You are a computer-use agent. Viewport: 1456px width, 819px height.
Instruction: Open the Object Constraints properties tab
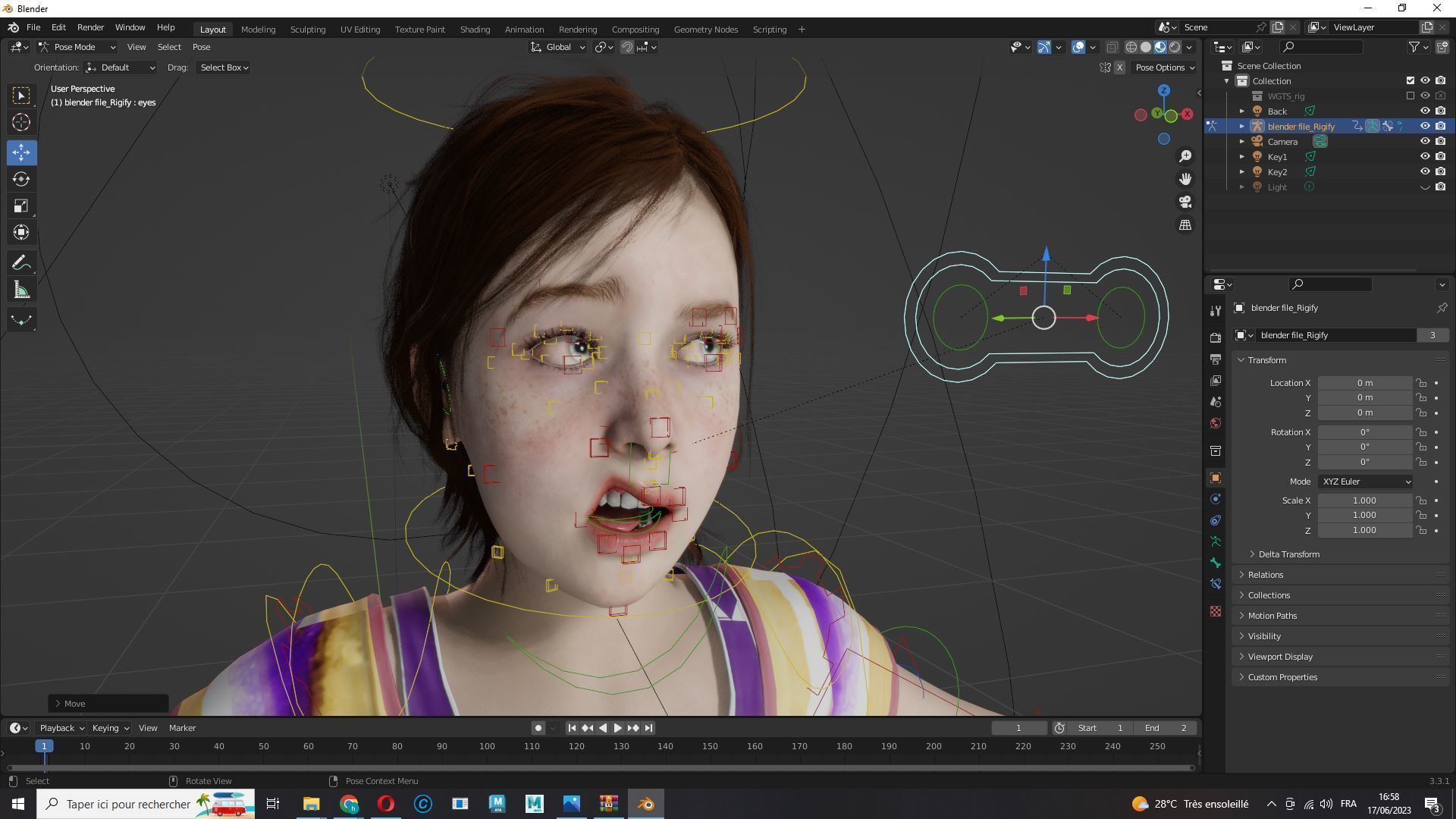(x=1216, y=520)
